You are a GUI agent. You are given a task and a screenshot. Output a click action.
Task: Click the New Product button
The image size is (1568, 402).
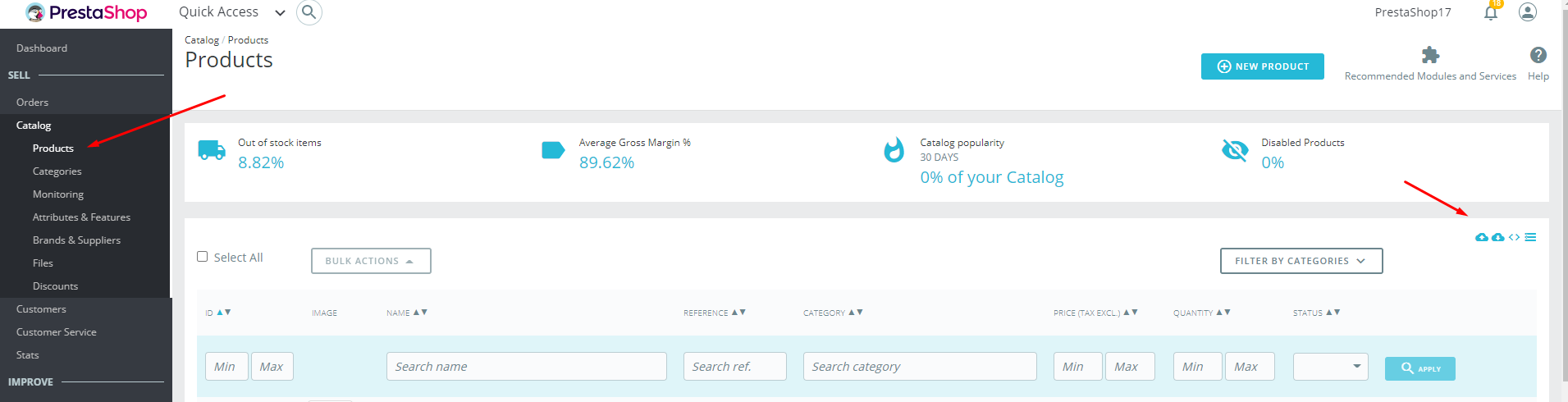pyautogui.click(x=1263, y=66)
